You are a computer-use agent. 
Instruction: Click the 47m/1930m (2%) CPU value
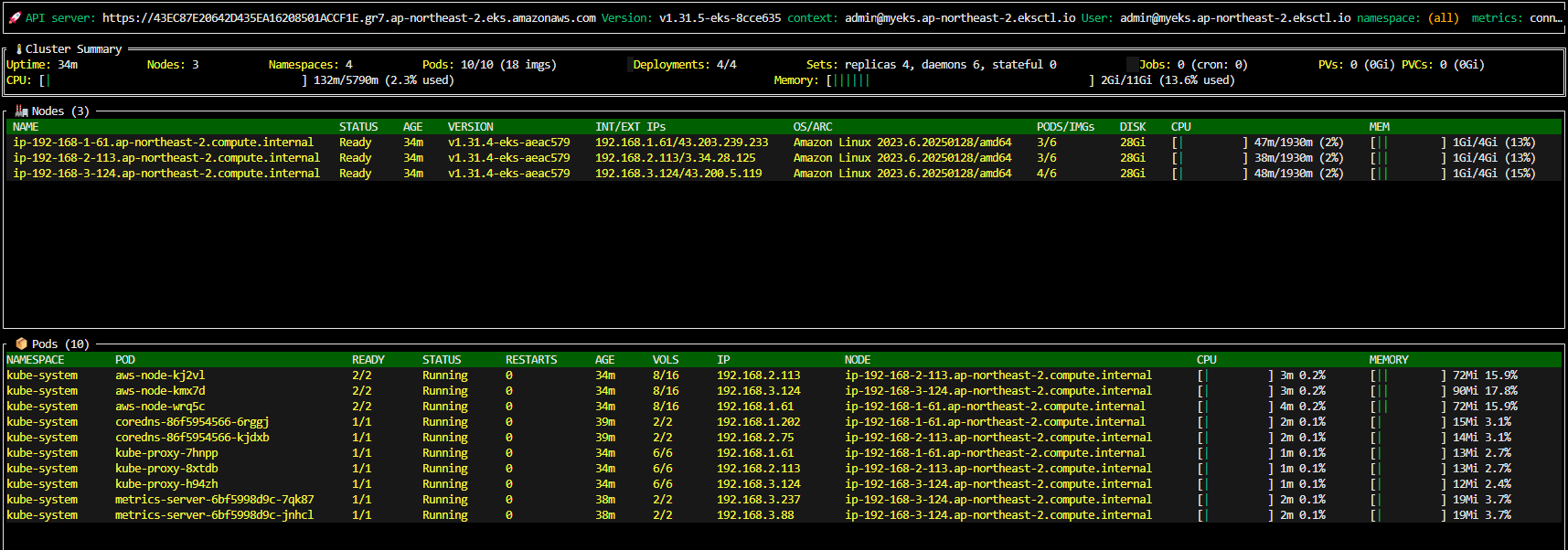pos(1298,142)
